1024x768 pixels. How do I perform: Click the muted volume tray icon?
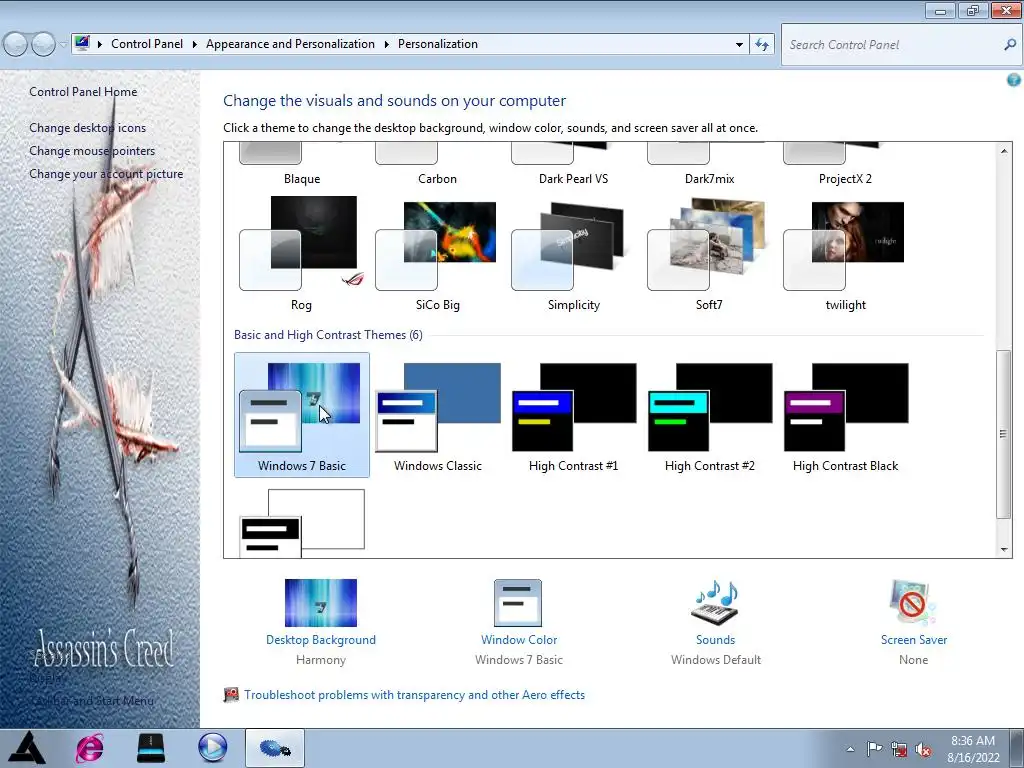(x=923, y=749)
